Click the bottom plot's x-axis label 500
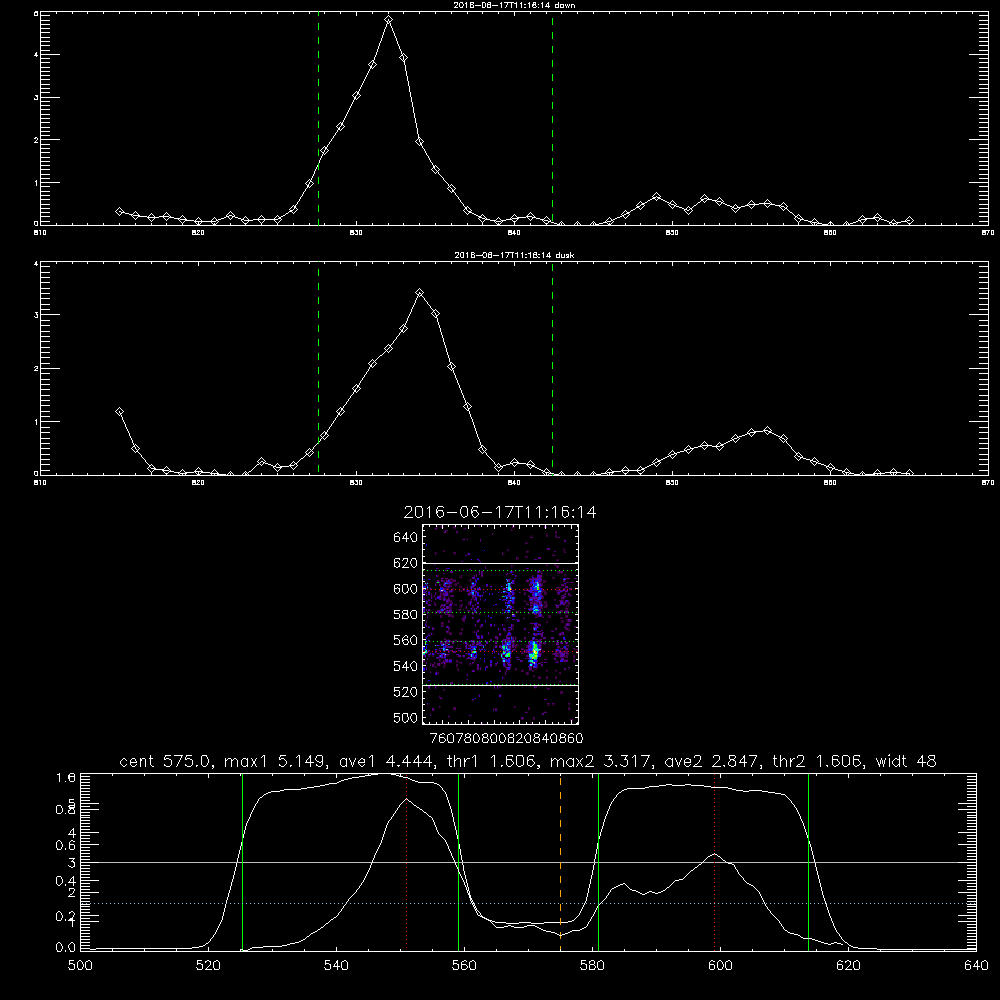 point(80,966)
